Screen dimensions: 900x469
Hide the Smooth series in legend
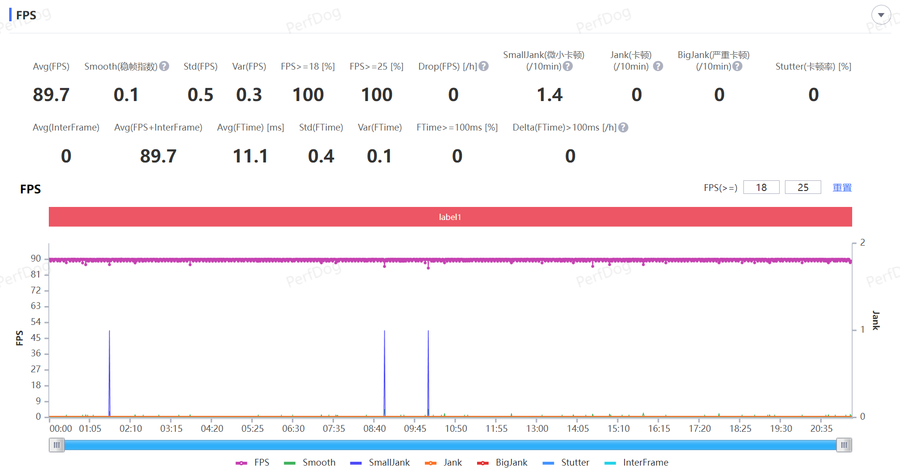point(310,463)
